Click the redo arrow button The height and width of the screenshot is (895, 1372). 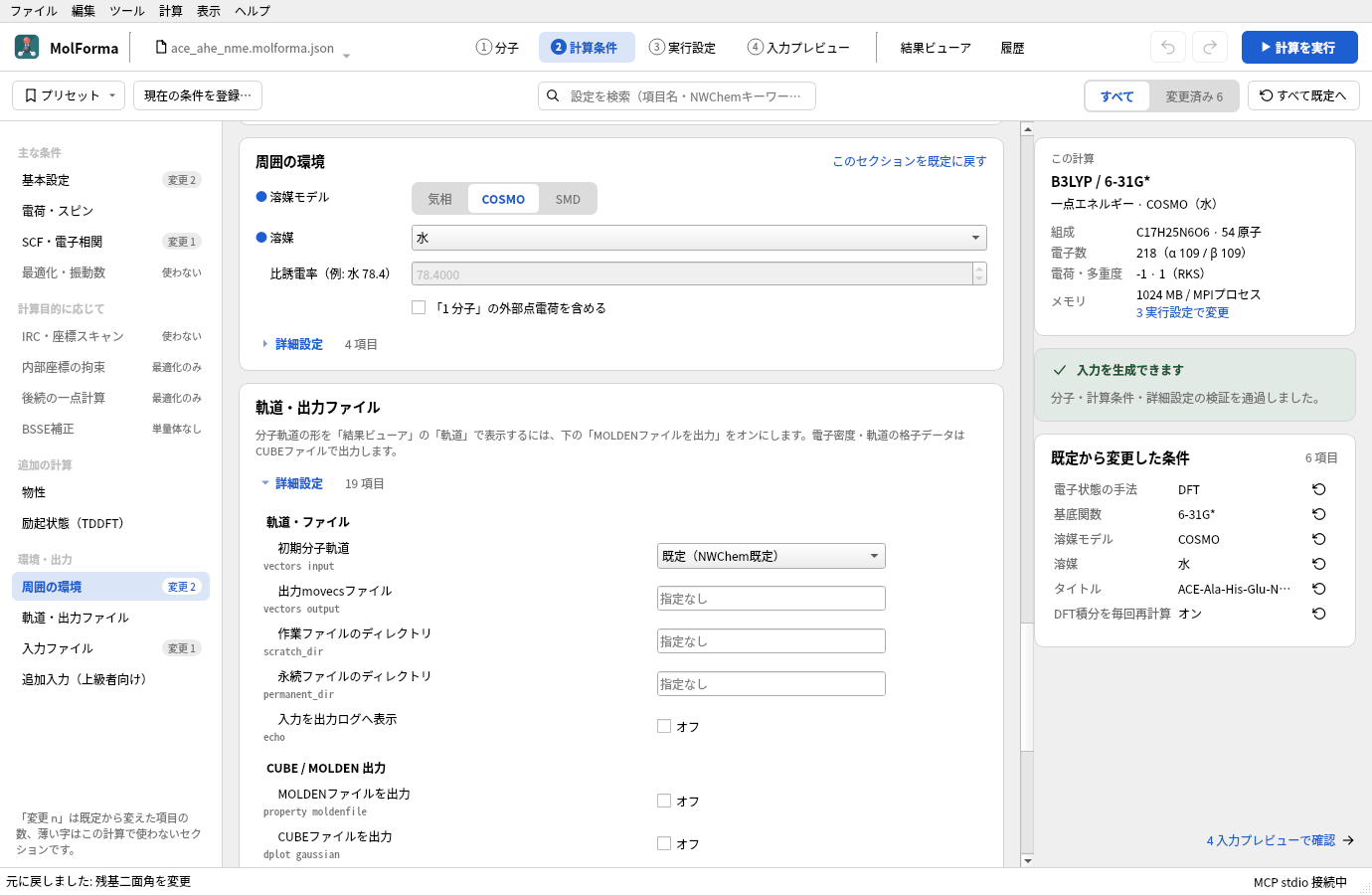[1210, 47]
